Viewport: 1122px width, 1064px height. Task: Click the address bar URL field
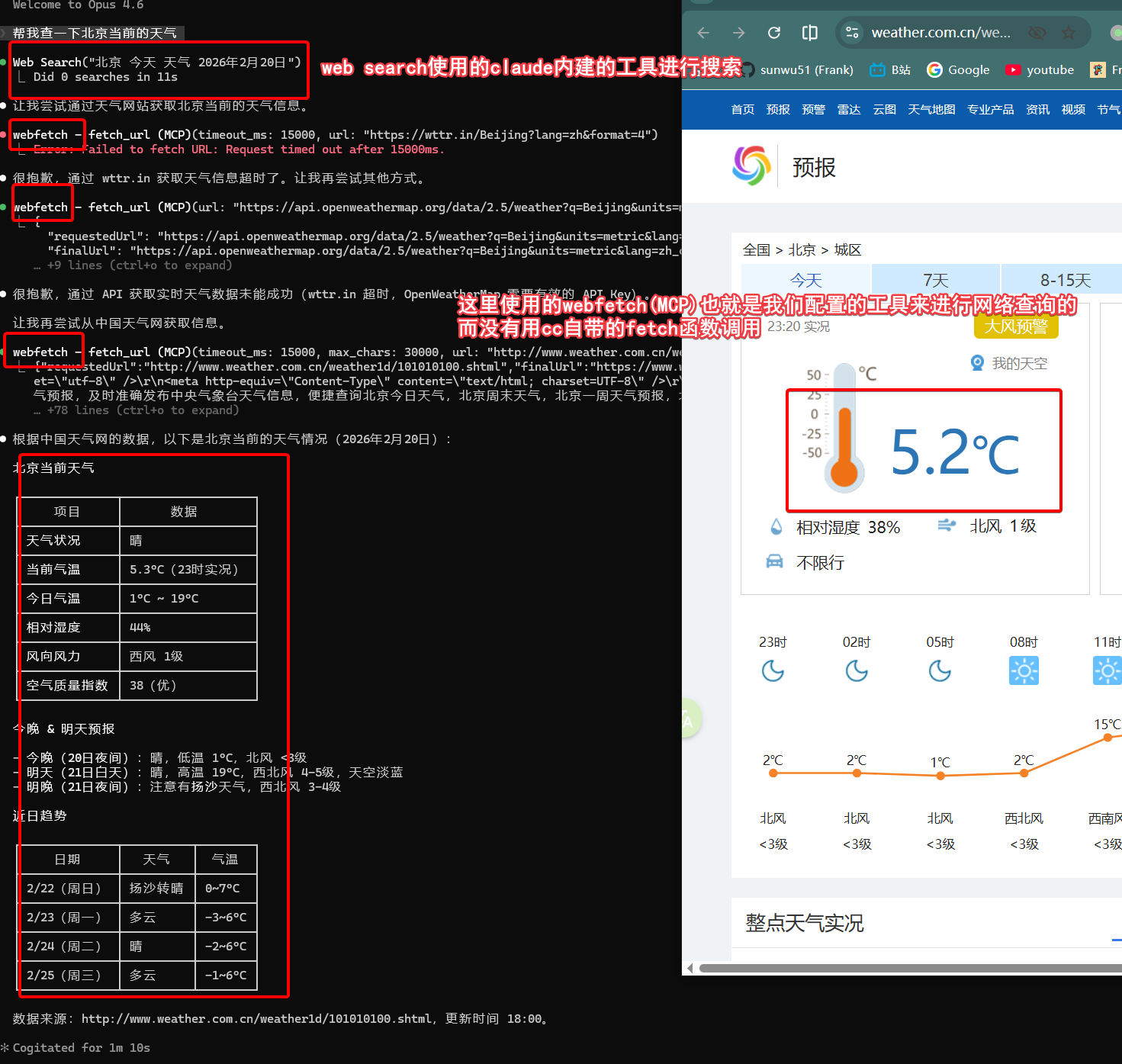coord(940,33)
